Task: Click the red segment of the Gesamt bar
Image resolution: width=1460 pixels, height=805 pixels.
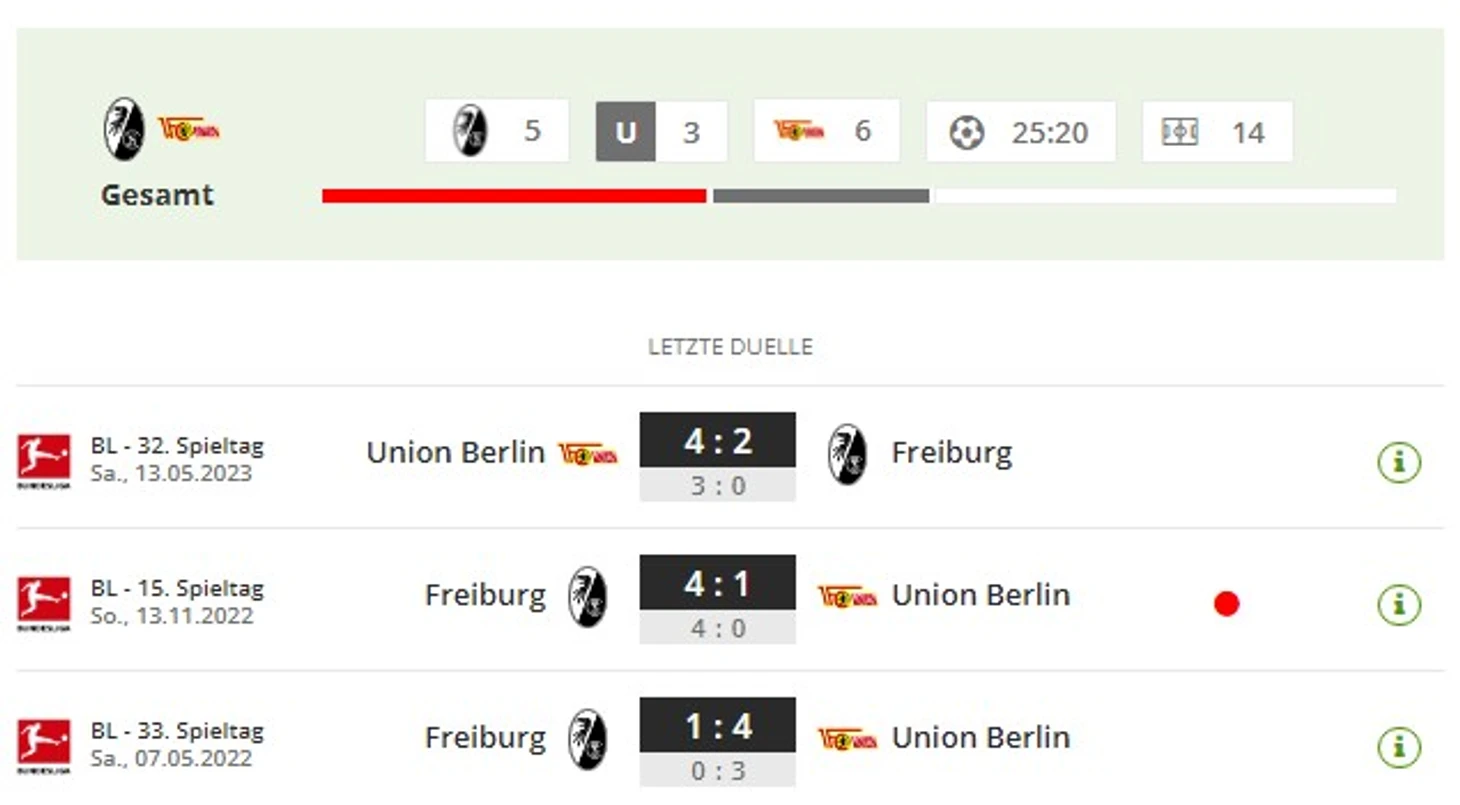Action: [x=514, y=196]
